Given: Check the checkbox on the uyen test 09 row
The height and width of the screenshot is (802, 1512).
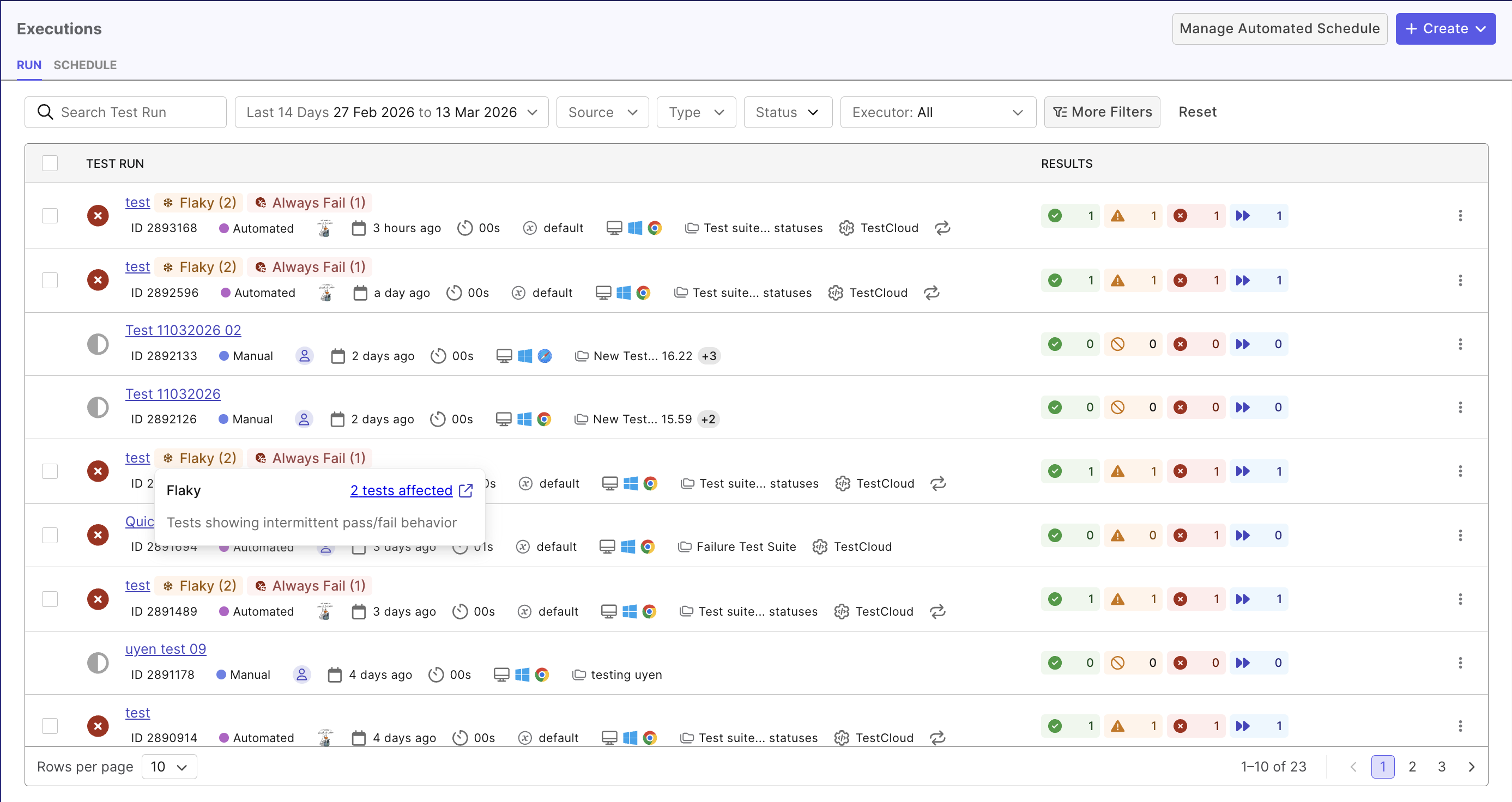Looking at the screenshot, I should 50,663.
